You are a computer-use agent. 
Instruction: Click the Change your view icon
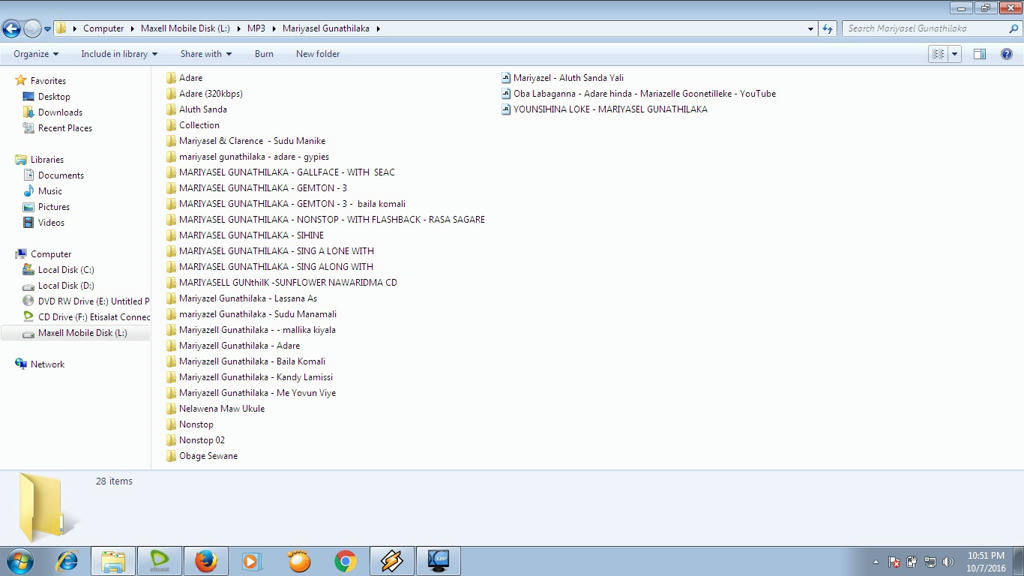pyautogui.click(x=938, y=54)
